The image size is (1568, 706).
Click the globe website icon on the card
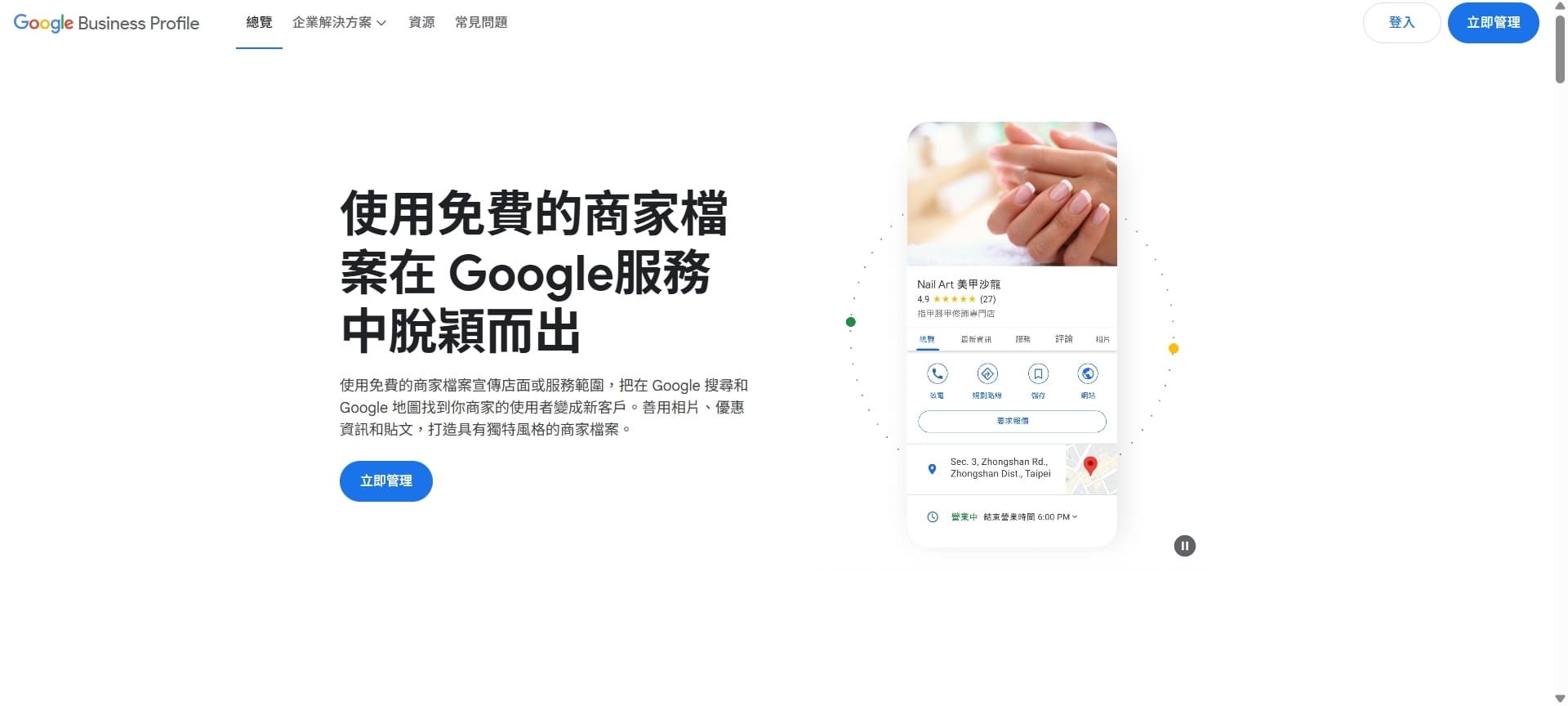pos(1088,373)
